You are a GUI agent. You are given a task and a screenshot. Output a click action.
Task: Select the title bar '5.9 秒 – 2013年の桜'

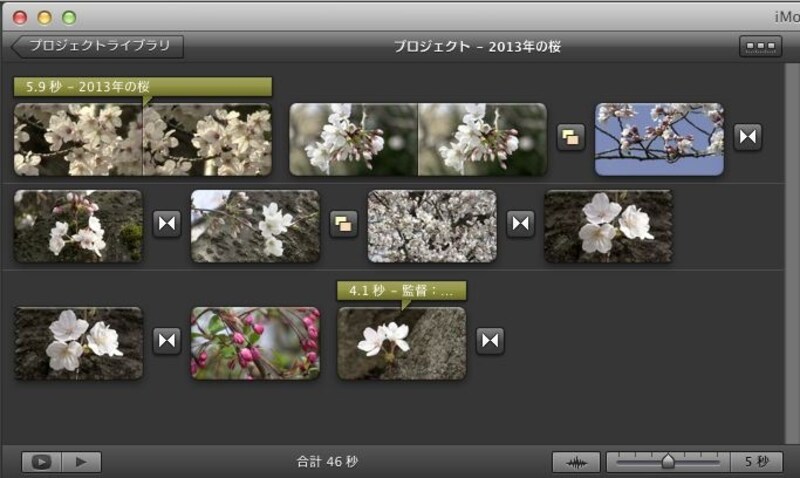[x=143, y=87]
